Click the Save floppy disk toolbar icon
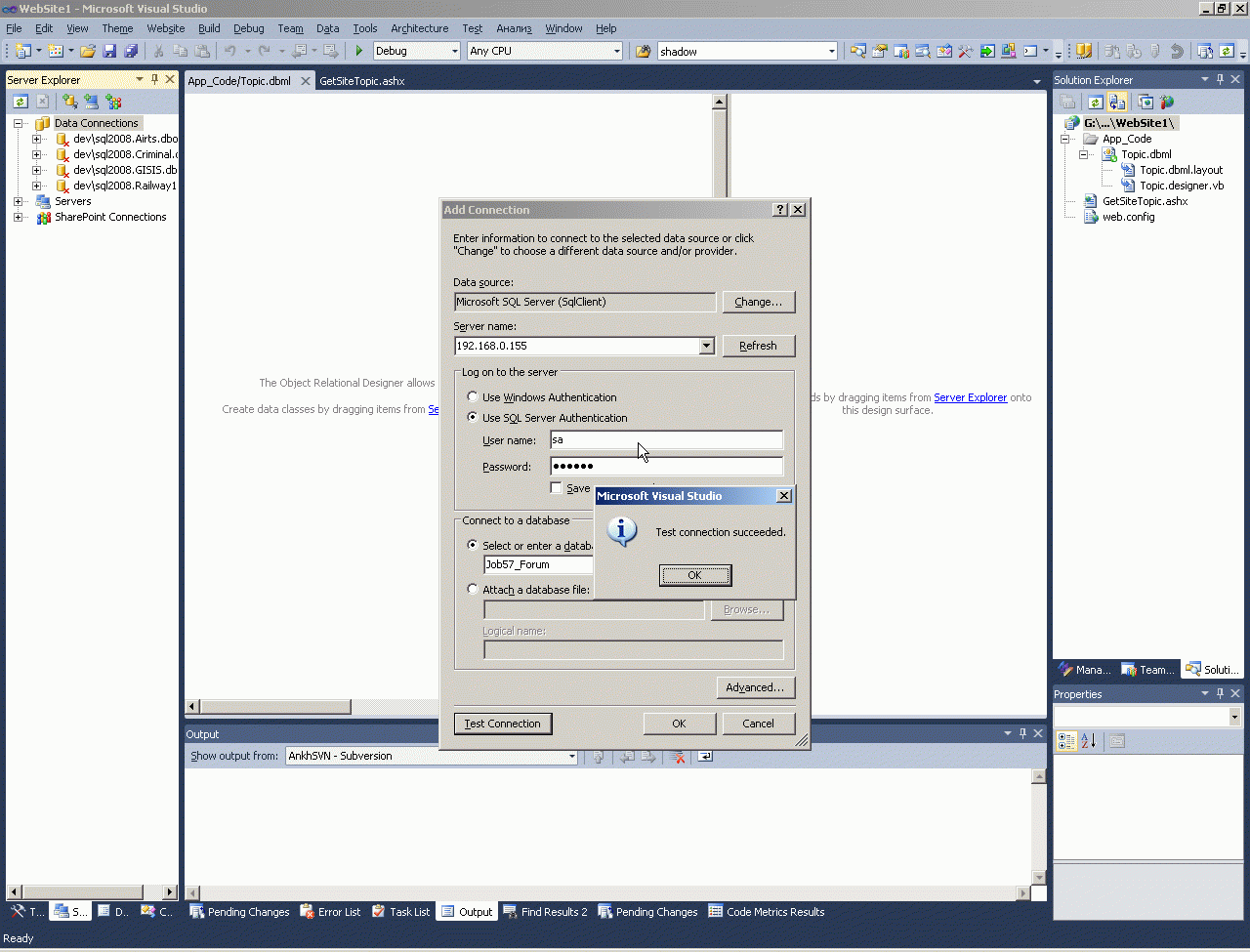The image size is (1250, 952). pyautogui.click(x=109, y=51)
